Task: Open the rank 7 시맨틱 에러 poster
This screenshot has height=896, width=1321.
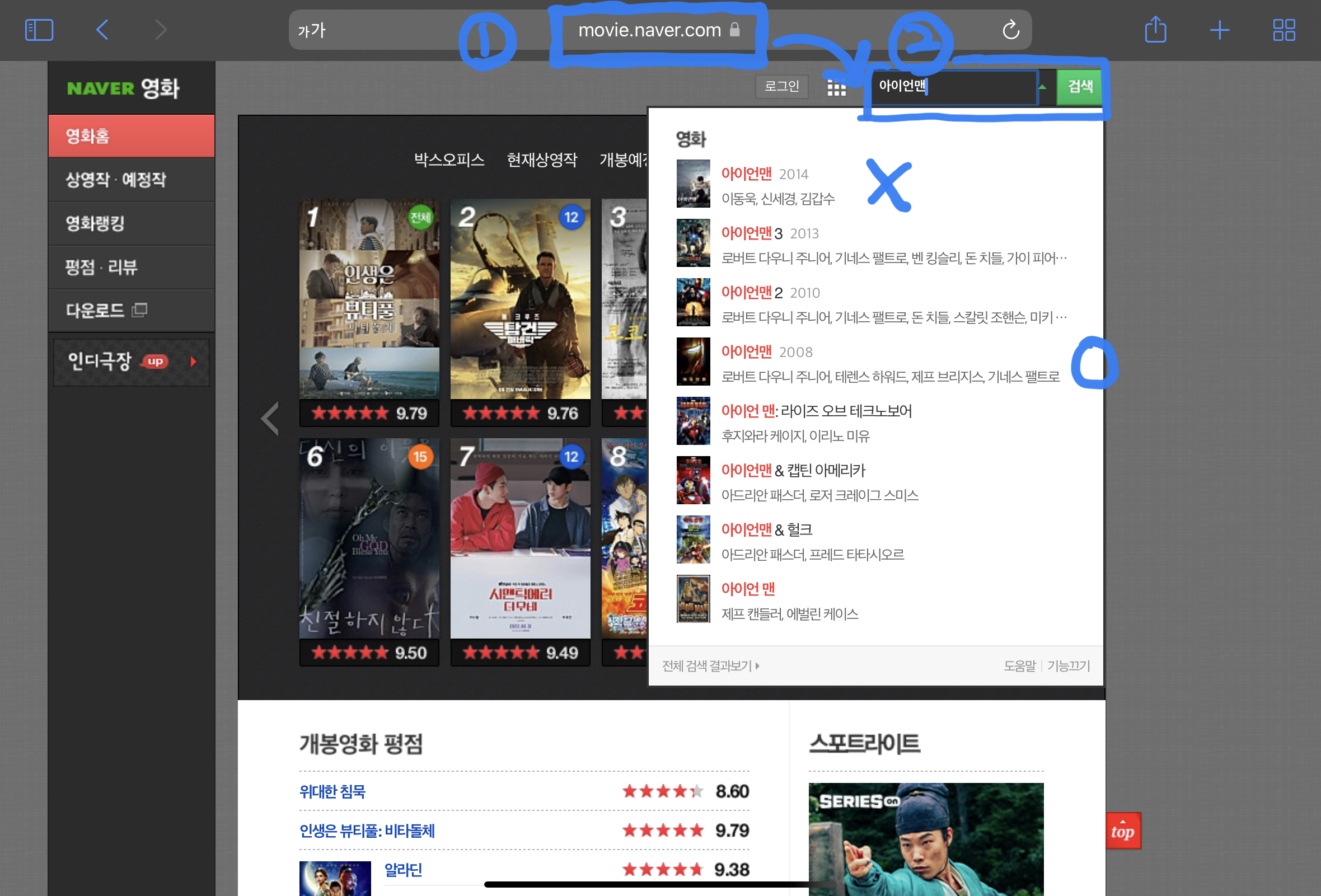Action: (520, 538)
